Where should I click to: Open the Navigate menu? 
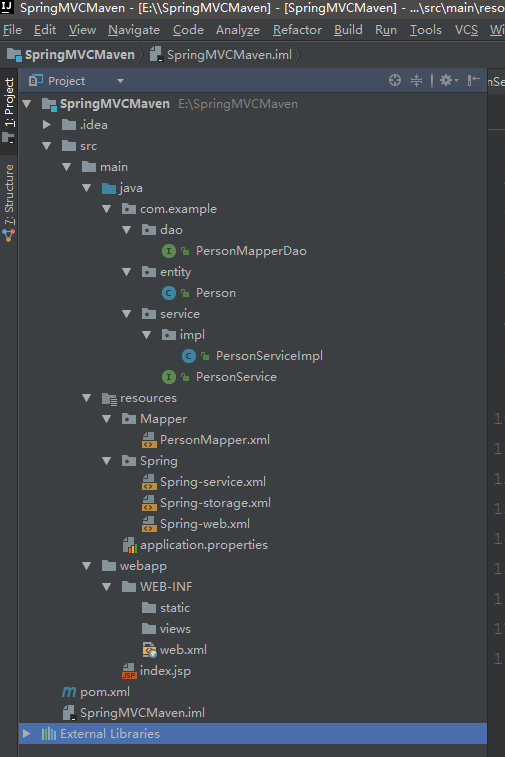(134, 30)
